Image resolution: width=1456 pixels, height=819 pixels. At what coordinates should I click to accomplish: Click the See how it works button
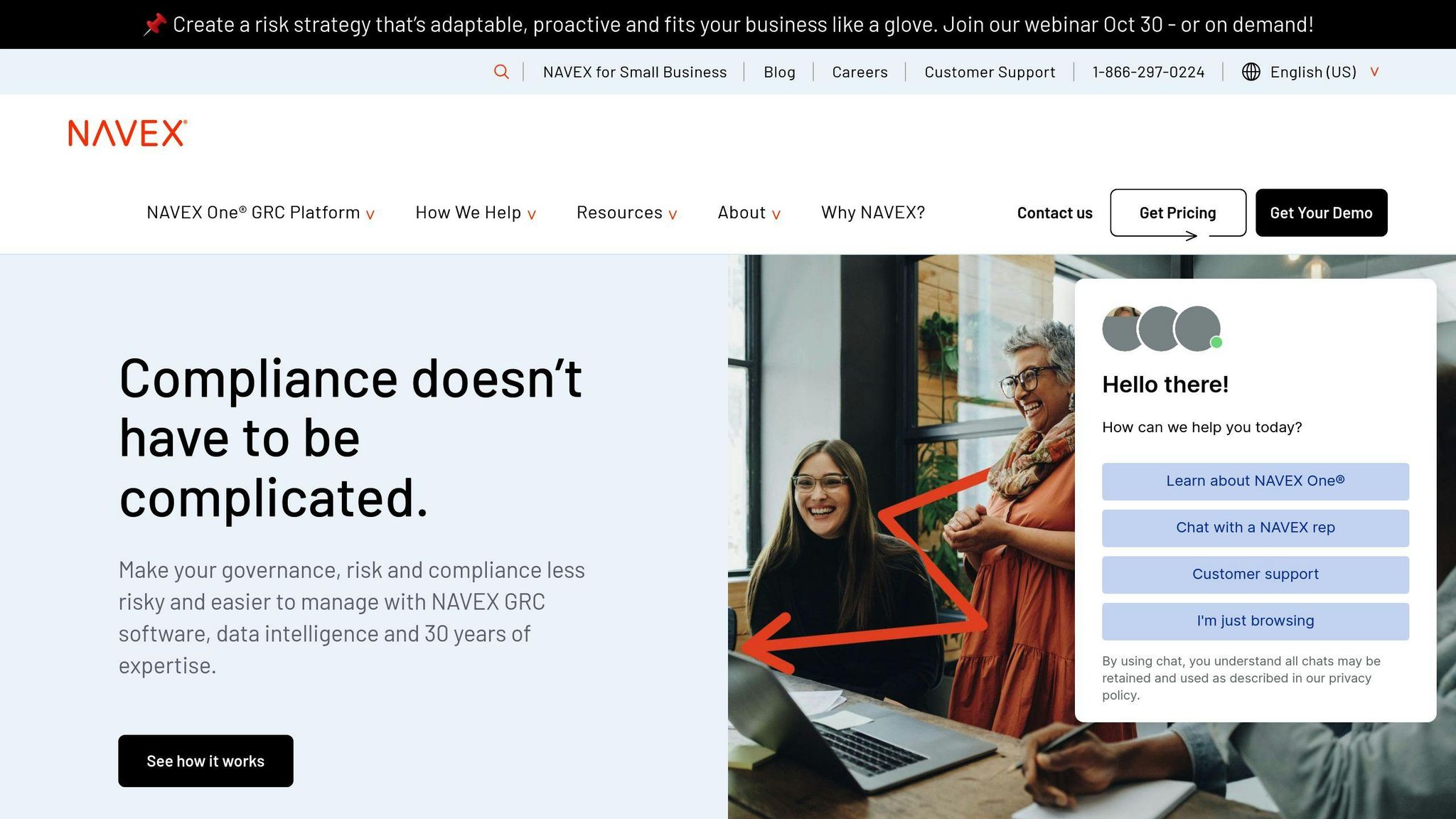tap(205, 761)
